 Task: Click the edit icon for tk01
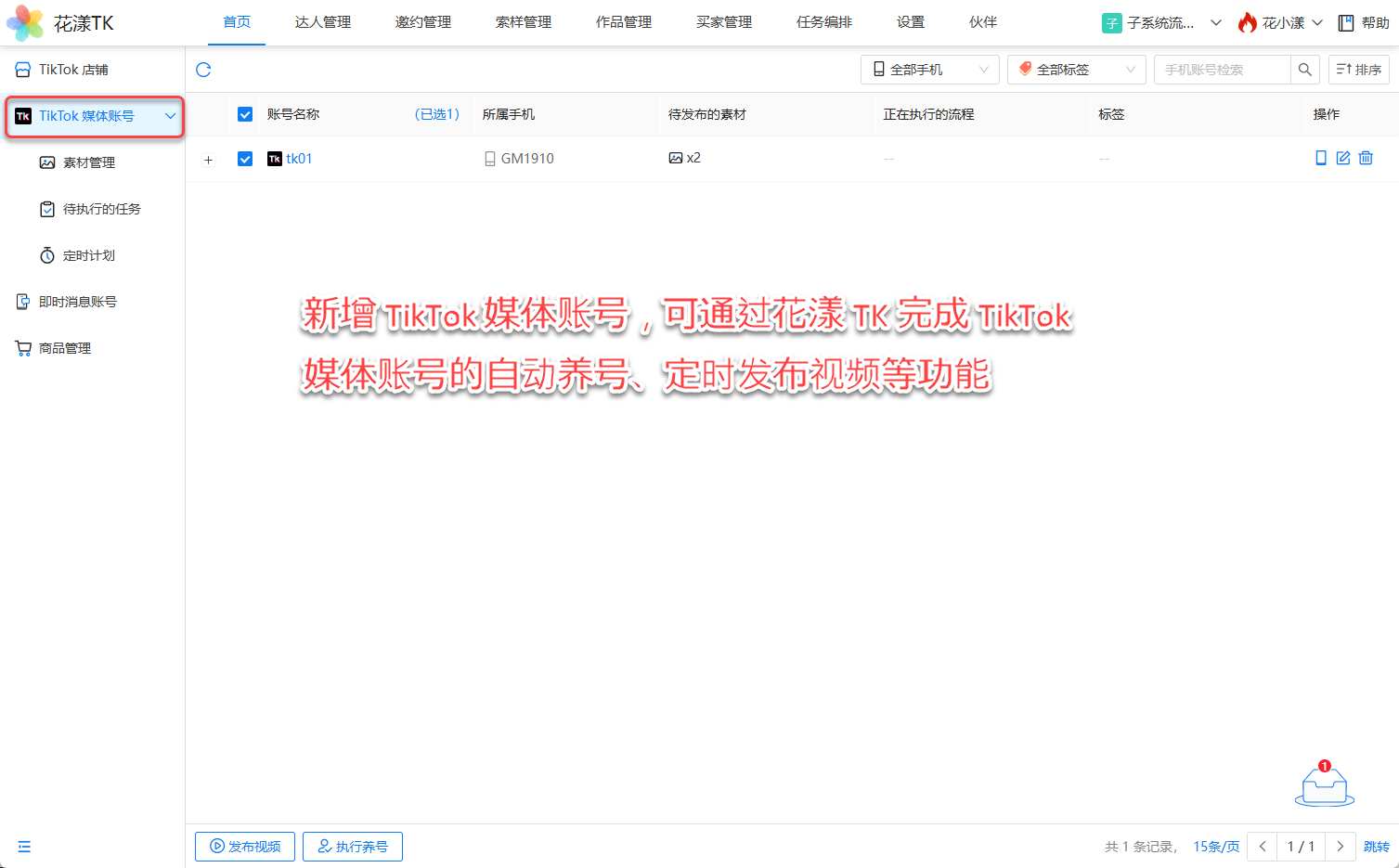[x=1343, y=158]
